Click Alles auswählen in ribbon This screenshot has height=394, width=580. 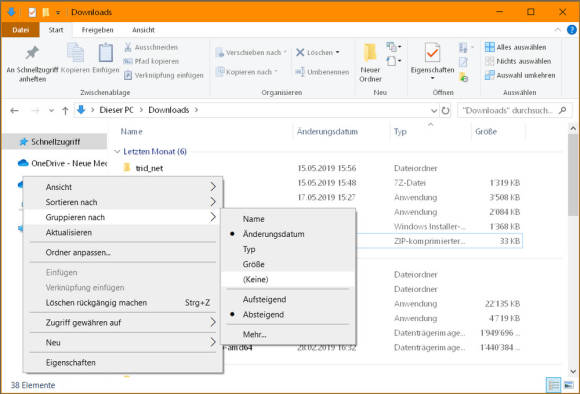(516, 47)
